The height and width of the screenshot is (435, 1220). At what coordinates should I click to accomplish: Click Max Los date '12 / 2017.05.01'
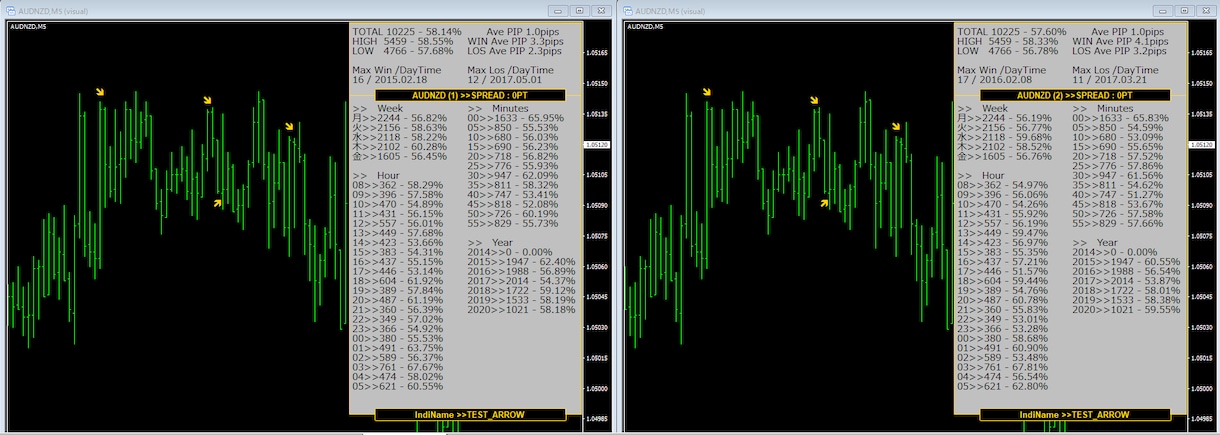pos(505,80)
